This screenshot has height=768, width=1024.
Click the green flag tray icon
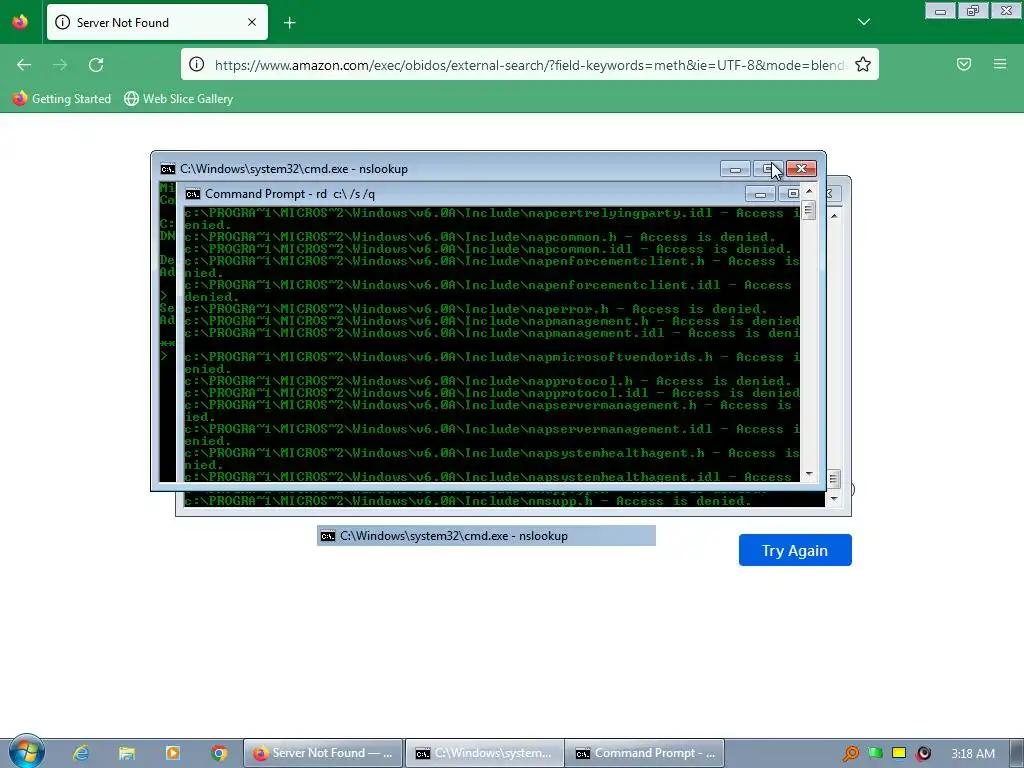[x=875, y=753]
